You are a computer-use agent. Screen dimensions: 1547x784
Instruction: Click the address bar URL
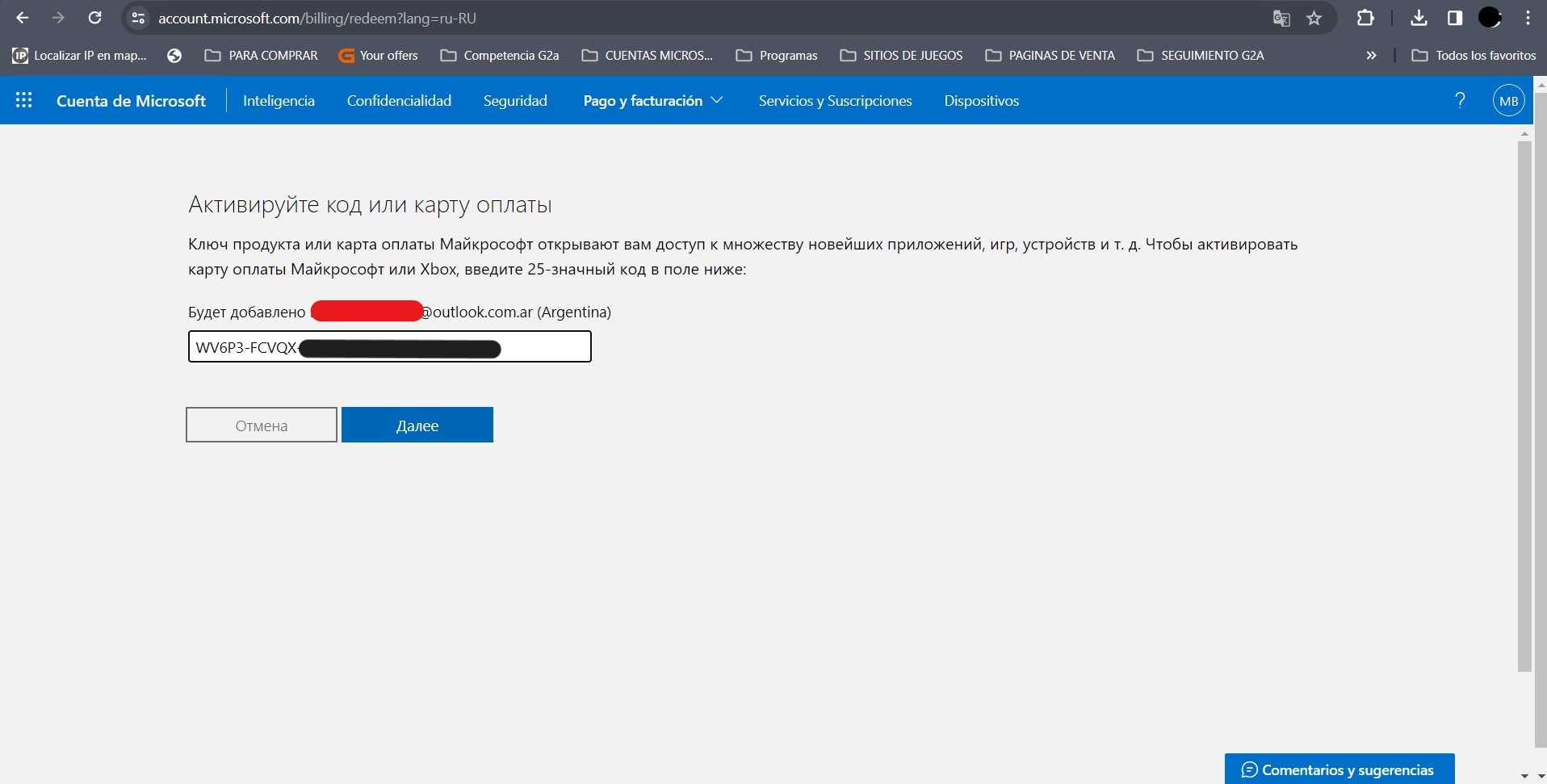317,18
